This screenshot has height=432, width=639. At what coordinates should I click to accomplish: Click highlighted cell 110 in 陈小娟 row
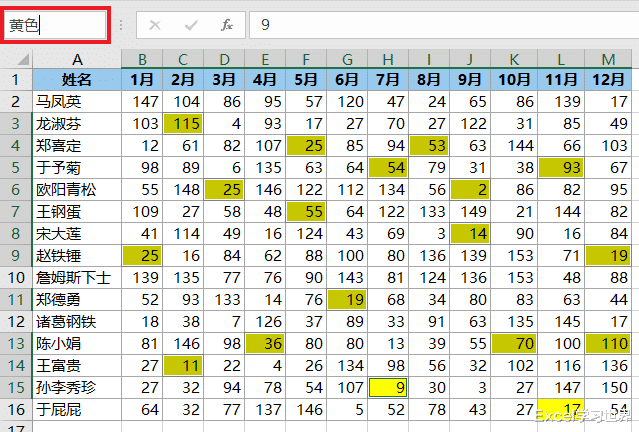pos(608,344)
